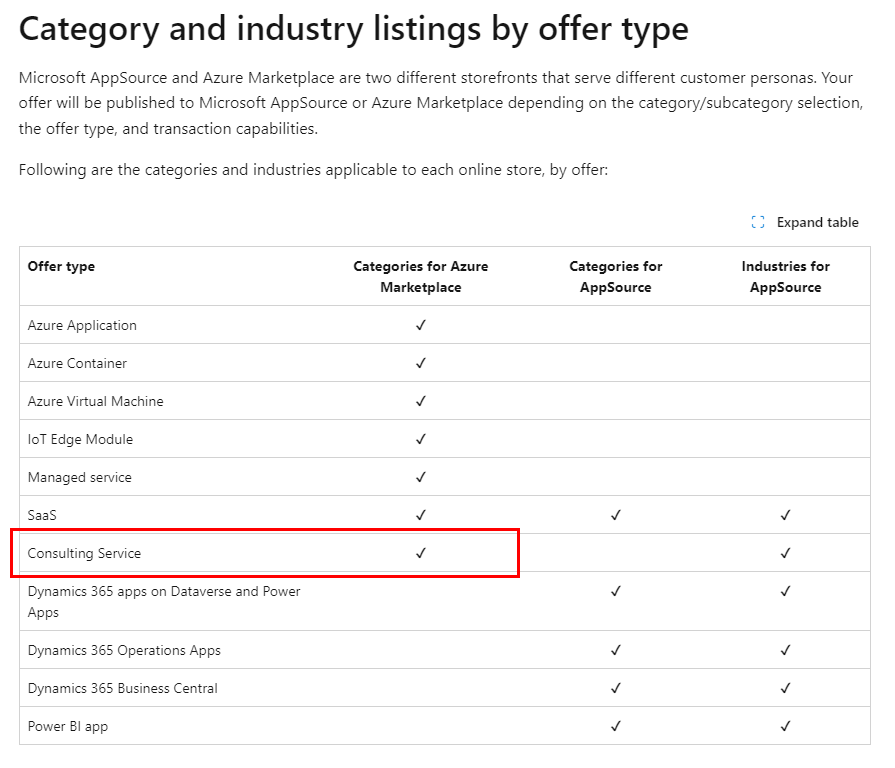Click the IoT Edge Module row label
The width and height of the screenshot is (895, 768).
pyautogui.click(x=80, y=439)
